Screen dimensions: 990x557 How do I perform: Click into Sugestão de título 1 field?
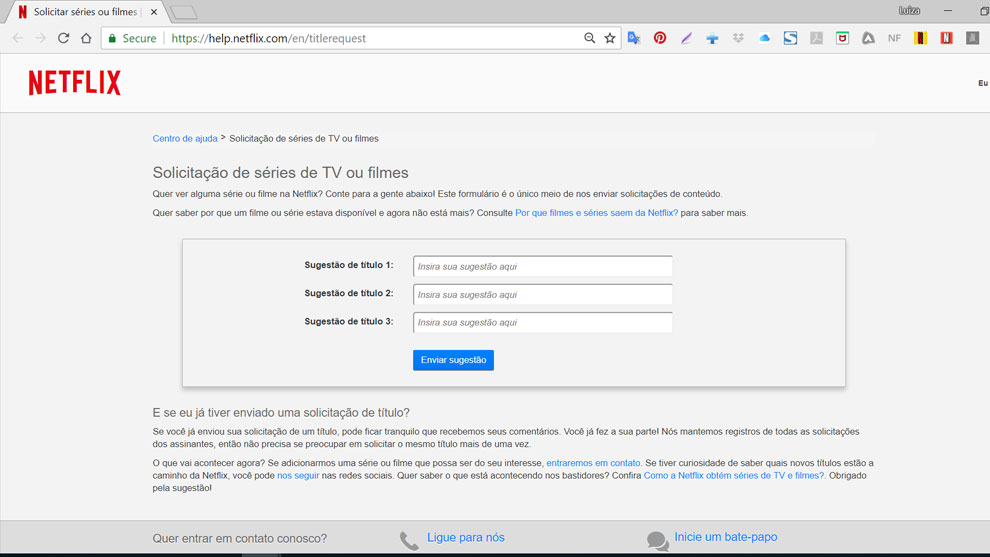click(x=542, y=266)
